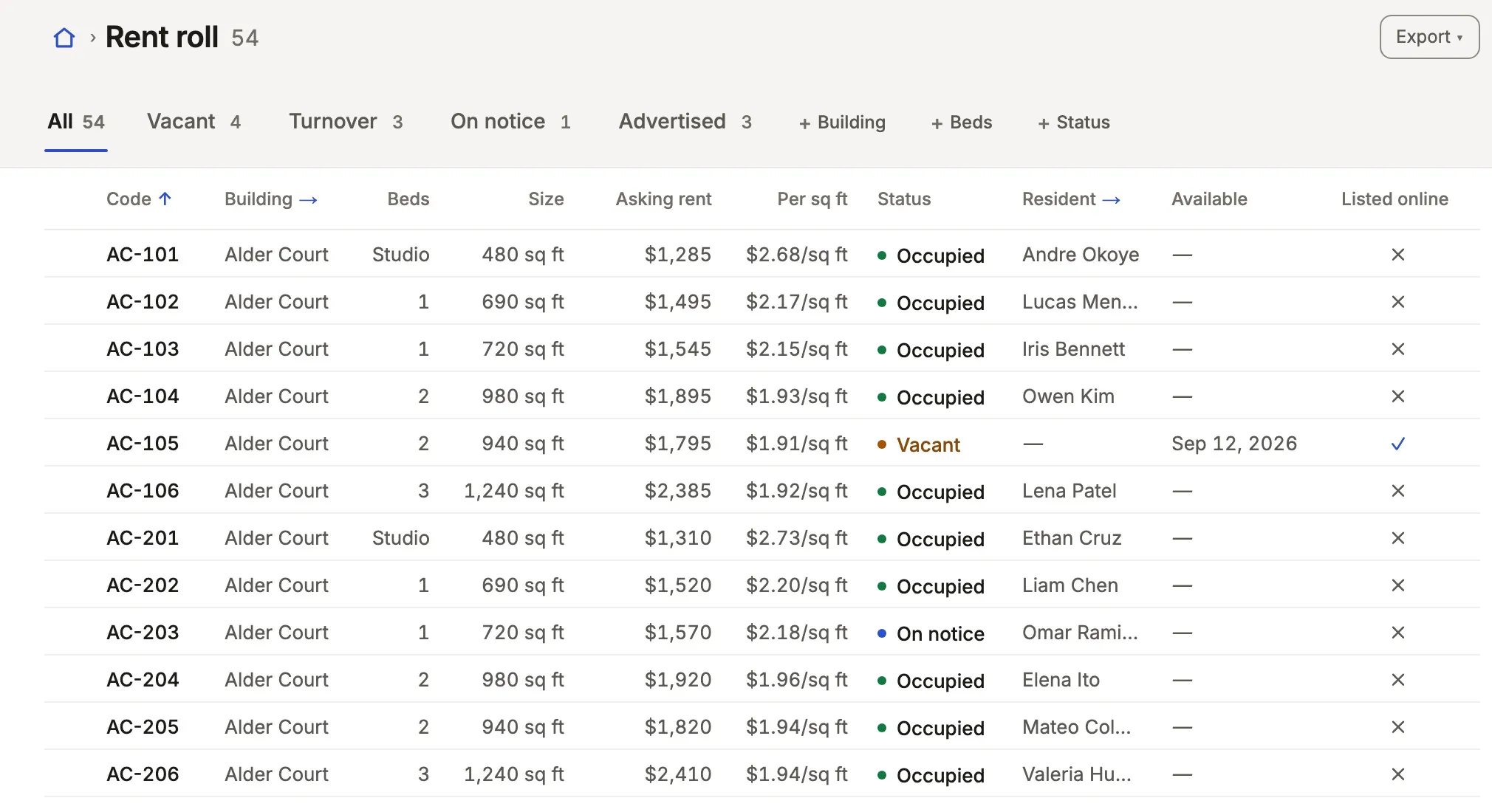Sort by Per sq ft column

coord(812,199)
